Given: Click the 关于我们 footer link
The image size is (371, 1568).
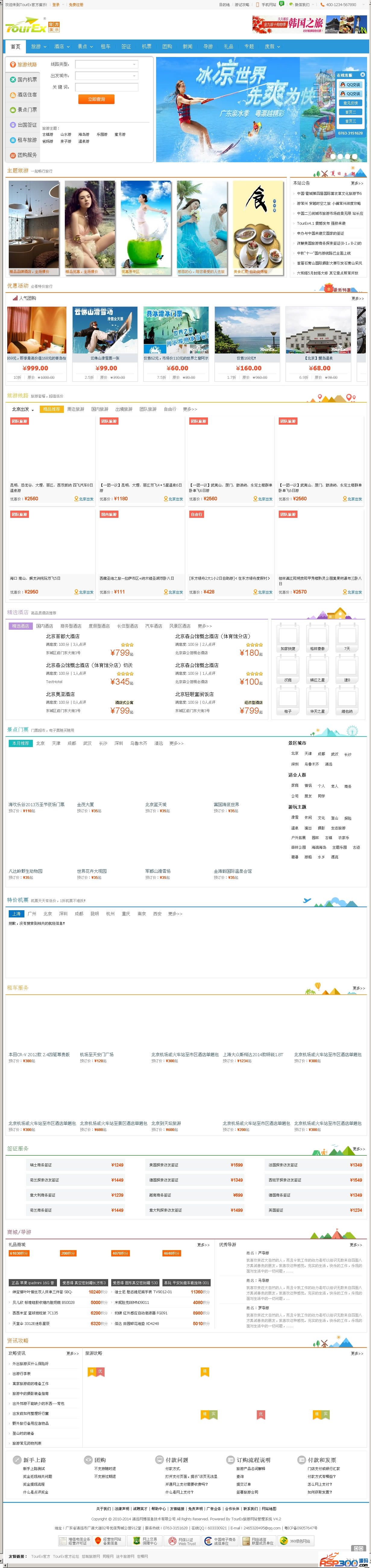Looking at the screenshot, I should click(103, 1509).
